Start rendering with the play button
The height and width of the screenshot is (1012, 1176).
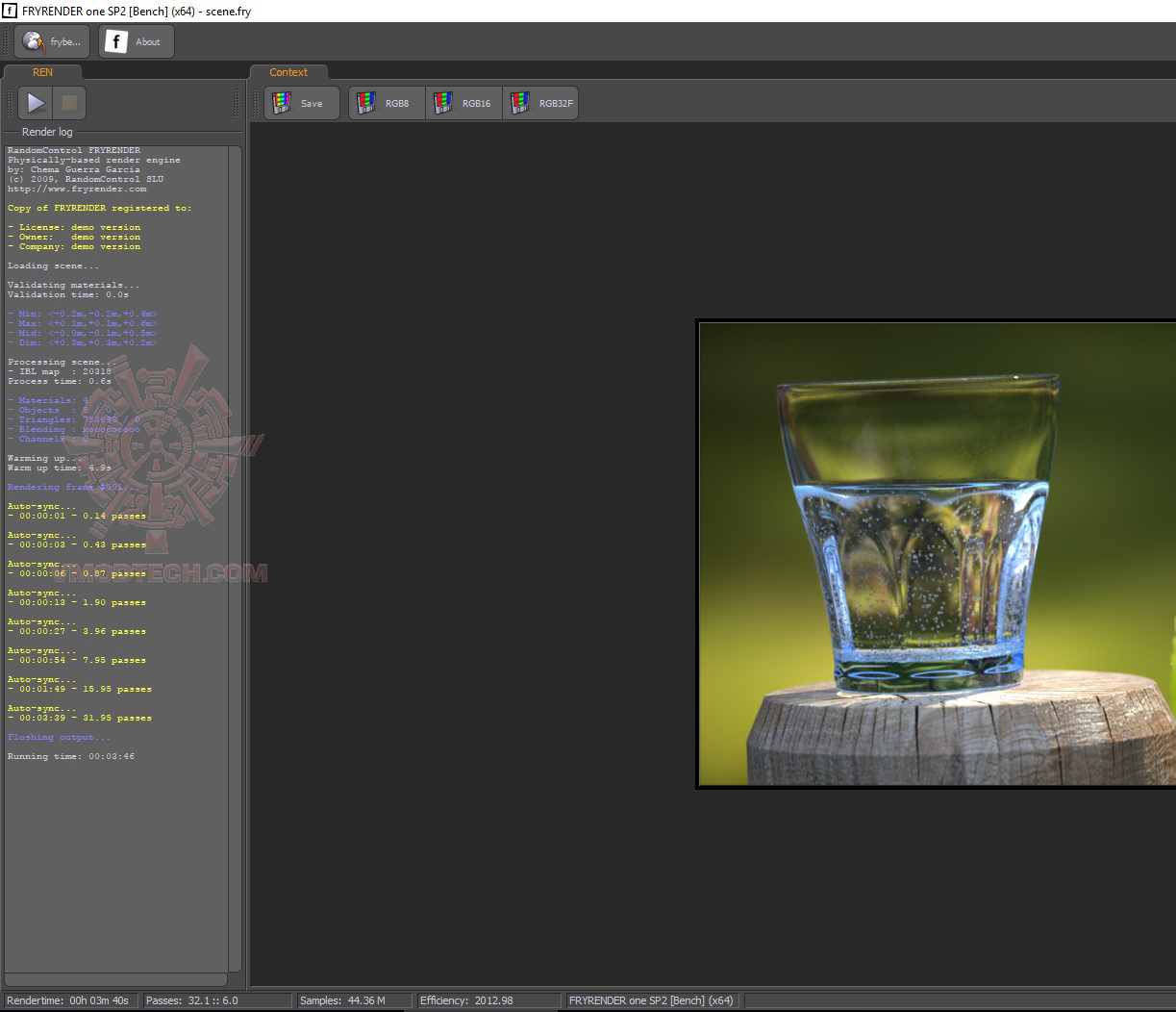coord(36,103)
